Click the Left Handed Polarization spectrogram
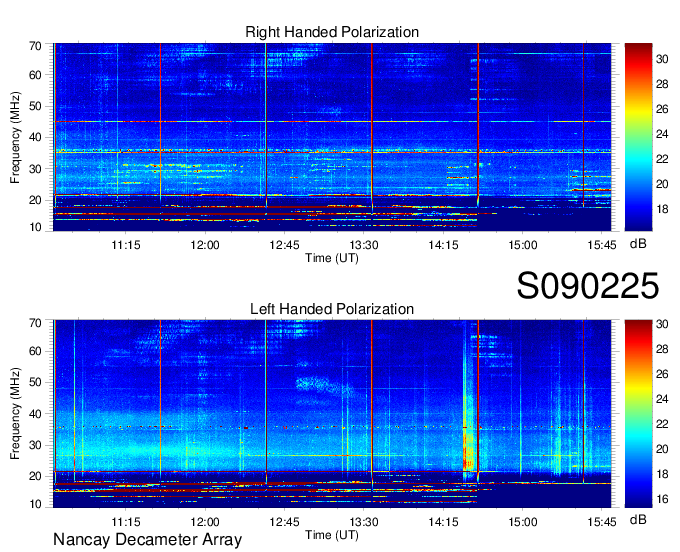Image resolution: width=680 pixels, height=552 pixels. (x=332, y=414)
